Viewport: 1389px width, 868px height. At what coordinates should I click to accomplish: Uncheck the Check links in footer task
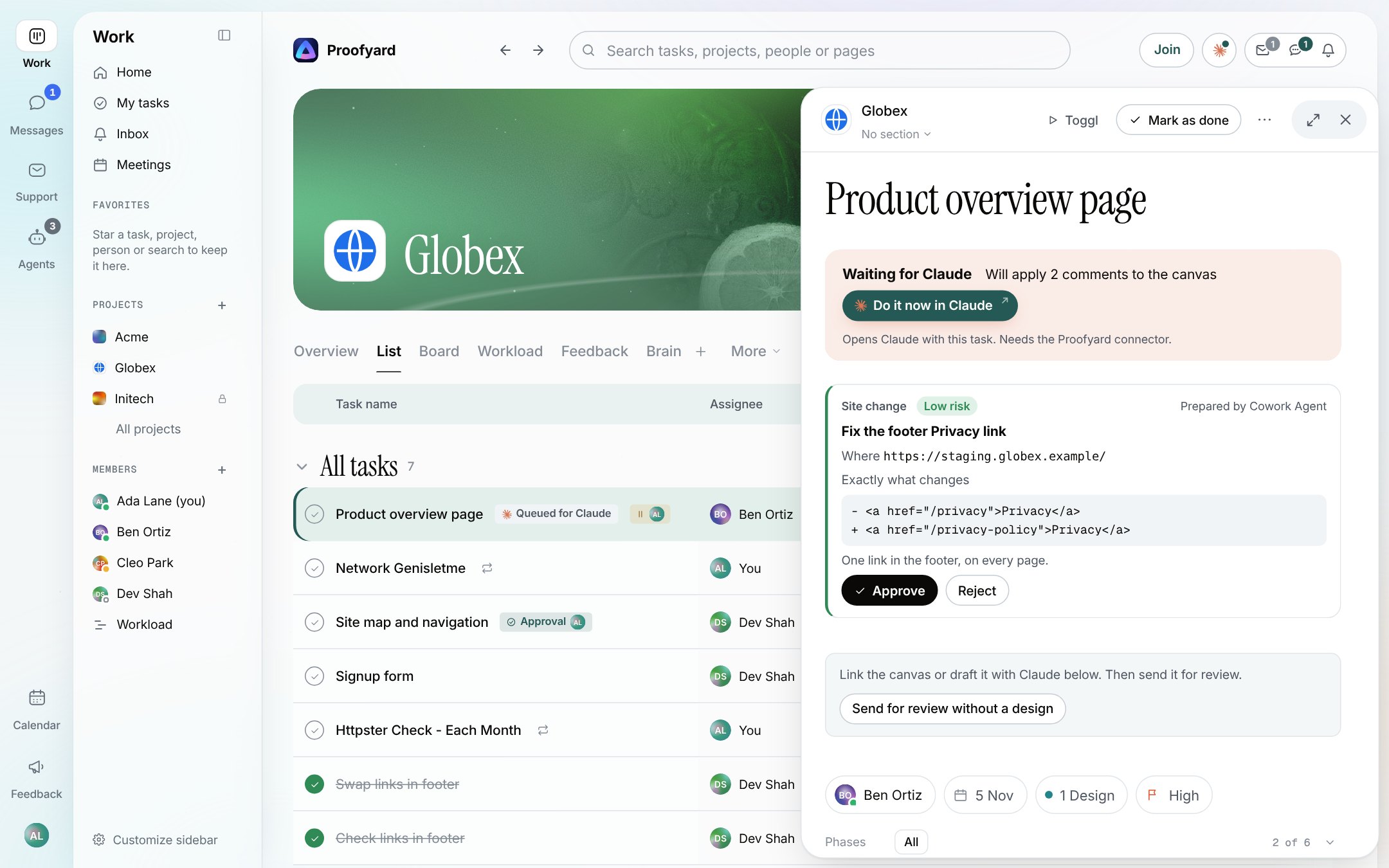coord(314,838)
